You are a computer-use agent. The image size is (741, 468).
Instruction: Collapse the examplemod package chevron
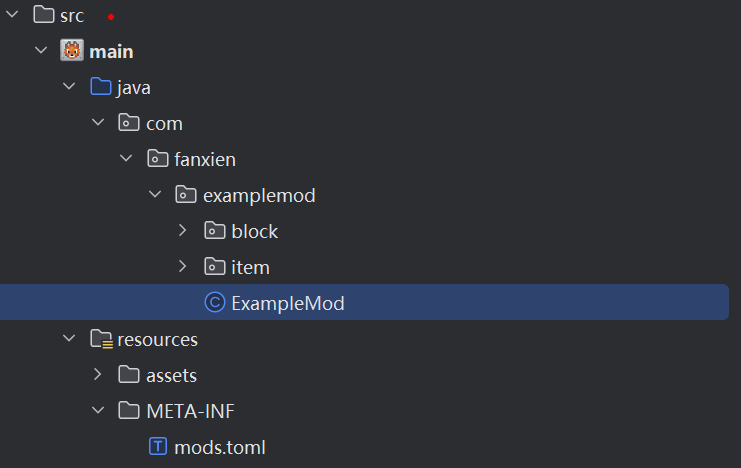154,195
